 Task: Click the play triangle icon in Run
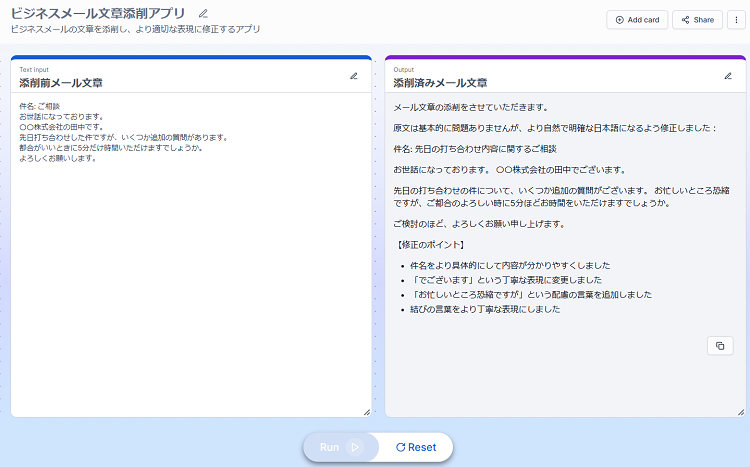tap(355, 447)
